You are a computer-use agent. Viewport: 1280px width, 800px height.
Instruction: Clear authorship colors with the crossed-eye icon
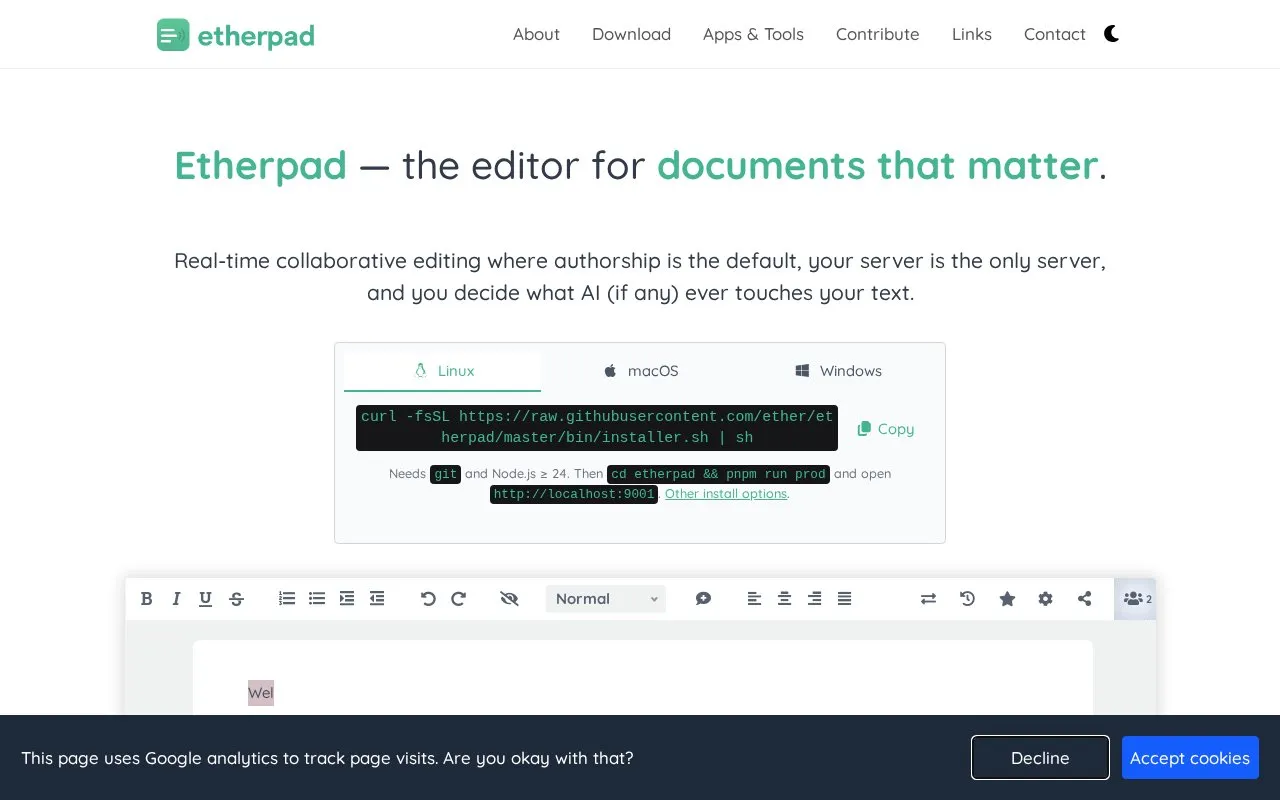pos(509,599)
